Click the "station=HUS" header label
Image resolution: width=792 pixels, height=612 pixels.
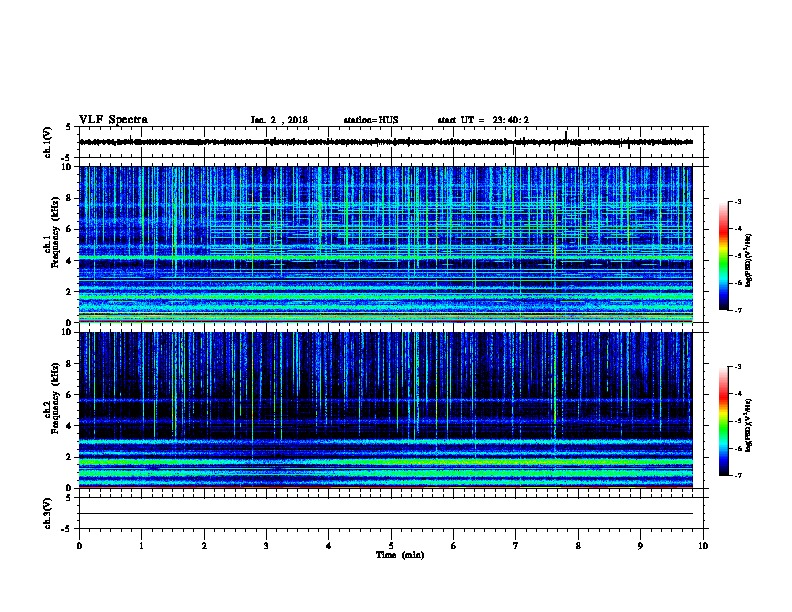[371, 120]
